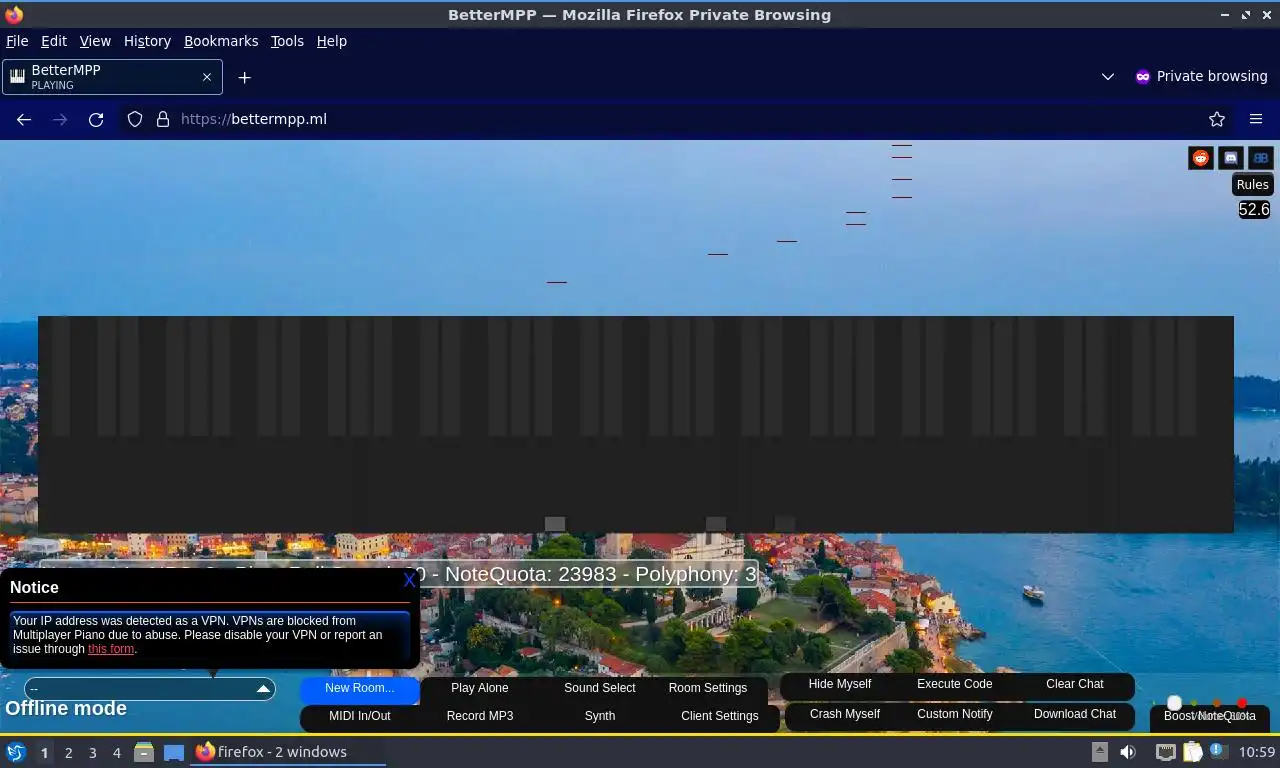The image size is (1280, 768).
Task: Click Record MP3
Action: coord(480,716)
